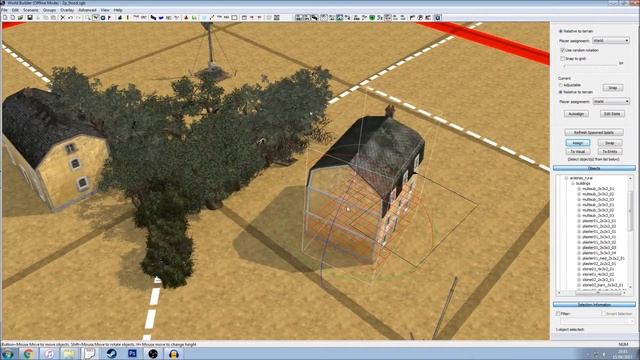Image resolution: width=640 pixels, height=360 pixels.
Task: Select plaster02_2x2x2_01 in the object list
Action: click(599, 264)
